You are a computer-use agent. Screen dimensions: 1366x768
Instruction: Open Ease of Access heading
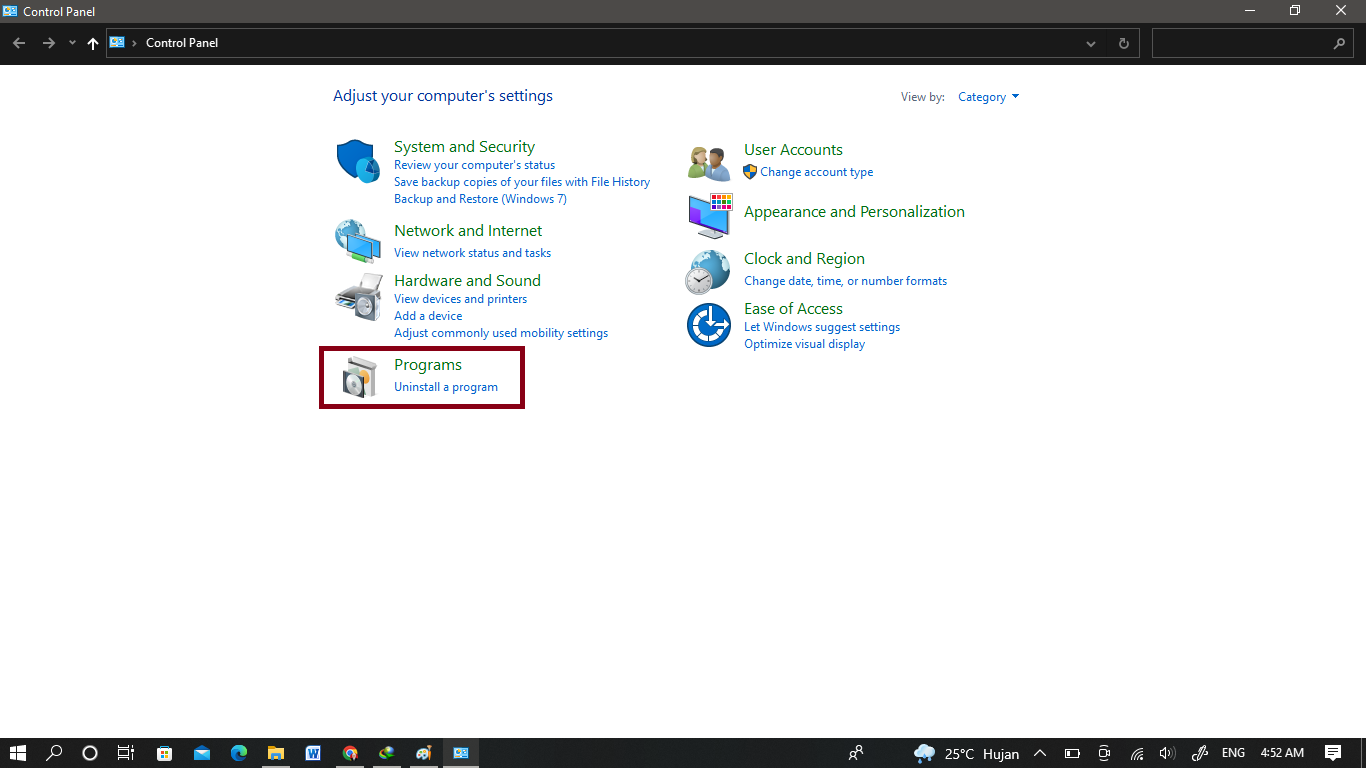[x=793, y=309]
